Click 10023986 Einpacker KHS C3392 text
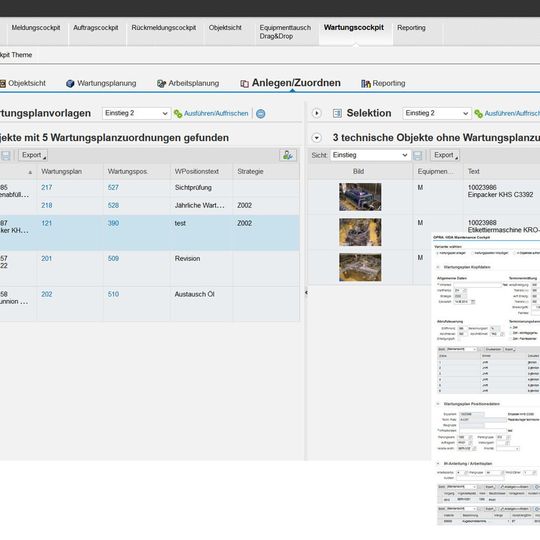Viewport: 540px width, 540px height. click(500, 191)
